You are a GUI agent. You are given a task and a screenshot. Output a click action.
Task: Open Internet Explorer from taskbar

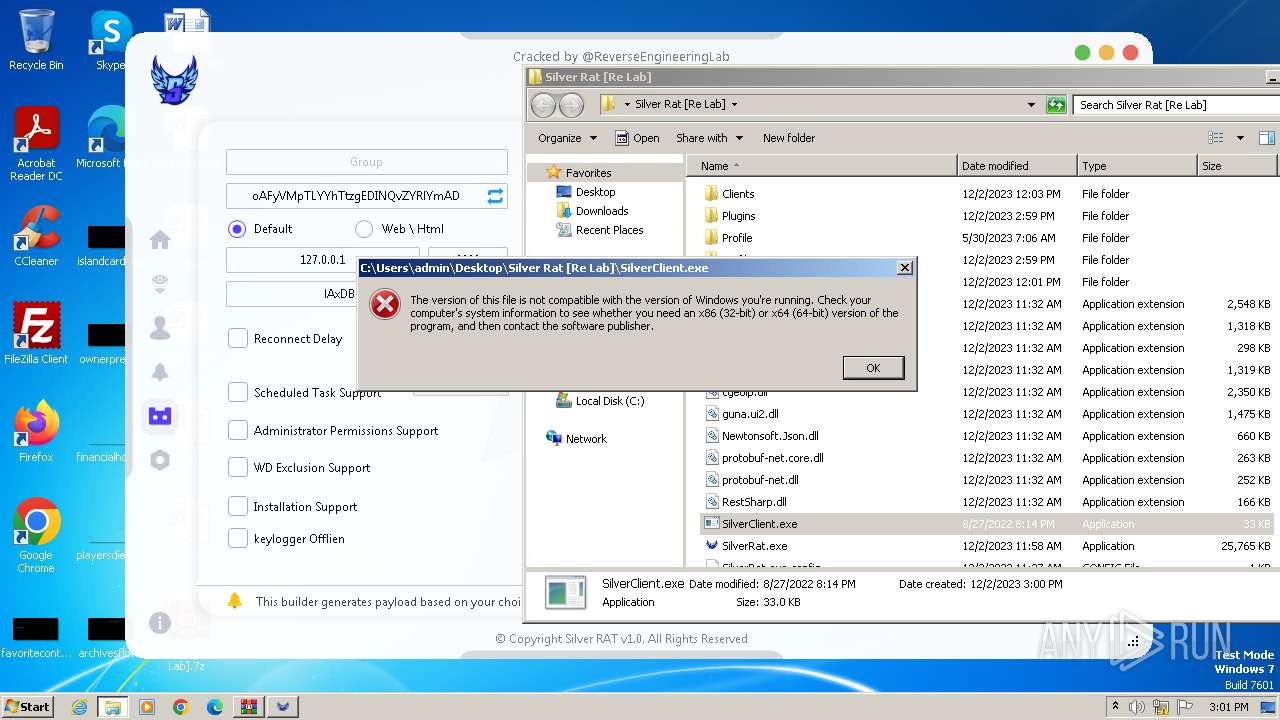coord(79,707)
